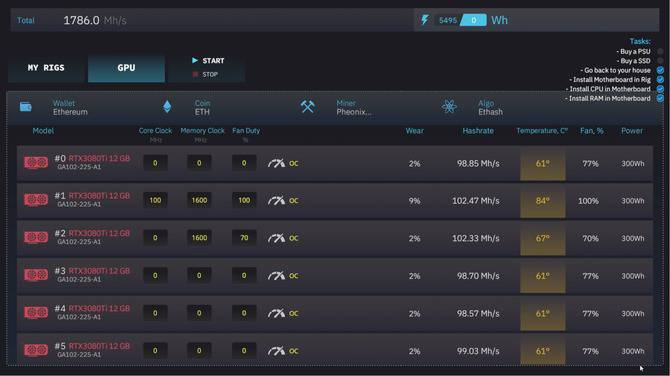This screenshot has height=376, width=670.
Task: Open the OC gauge icon on GPU #1
Action: pos(276,200)
